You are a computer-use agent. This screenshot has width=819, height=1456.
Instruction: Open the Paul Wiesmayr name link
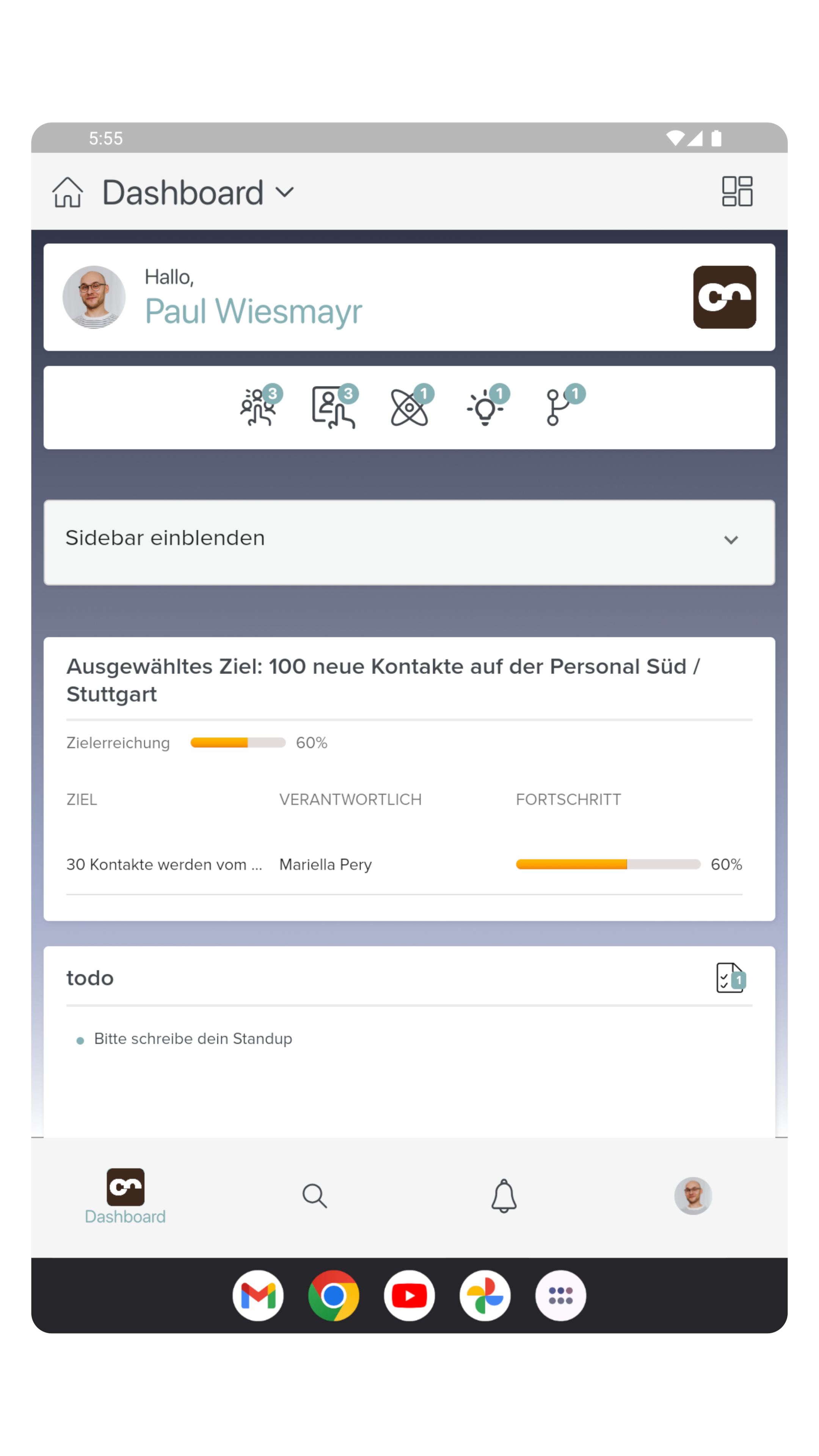[x=253, y=311]
